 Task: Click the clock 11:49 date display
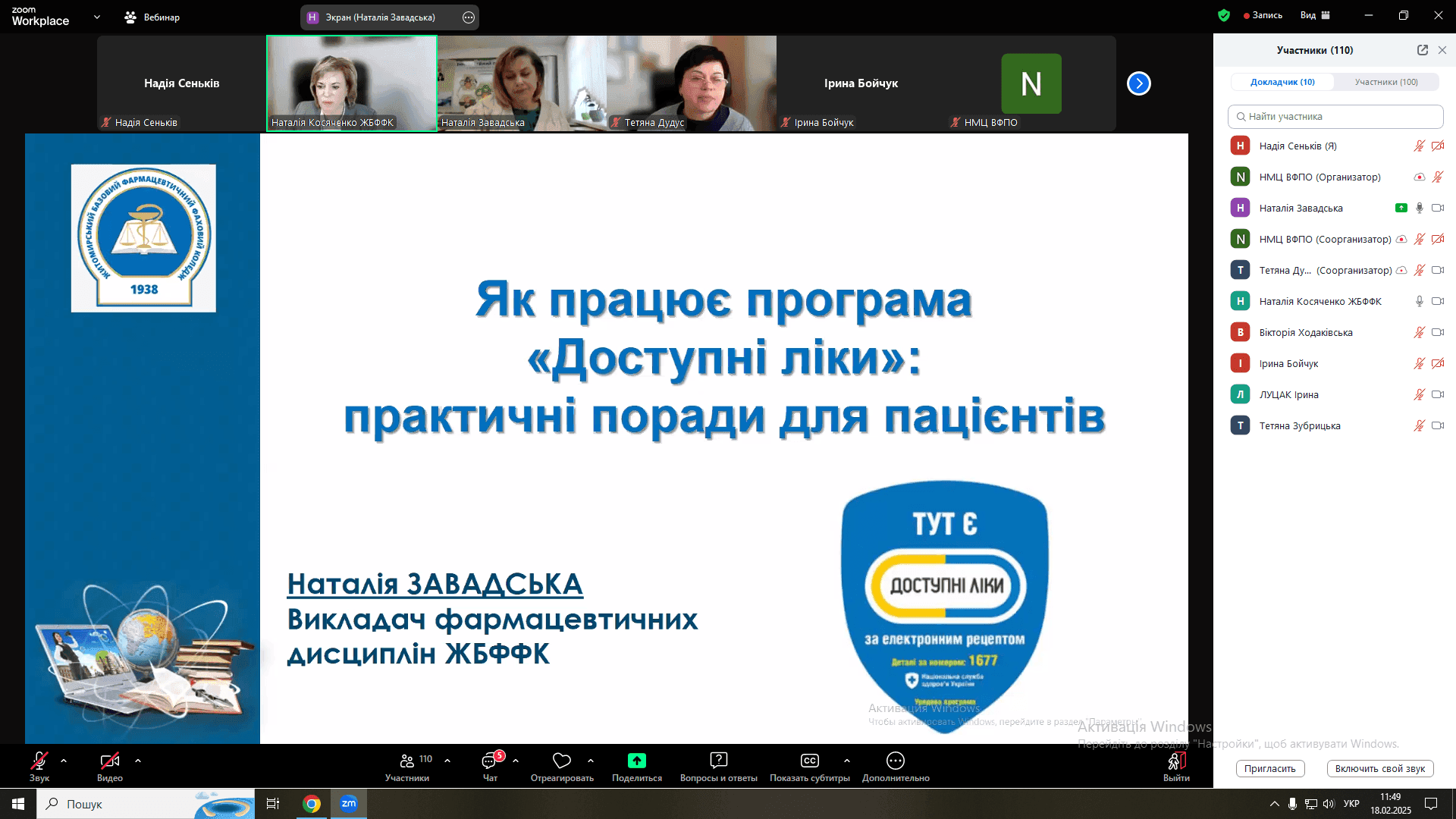(x=1391, y=804)
